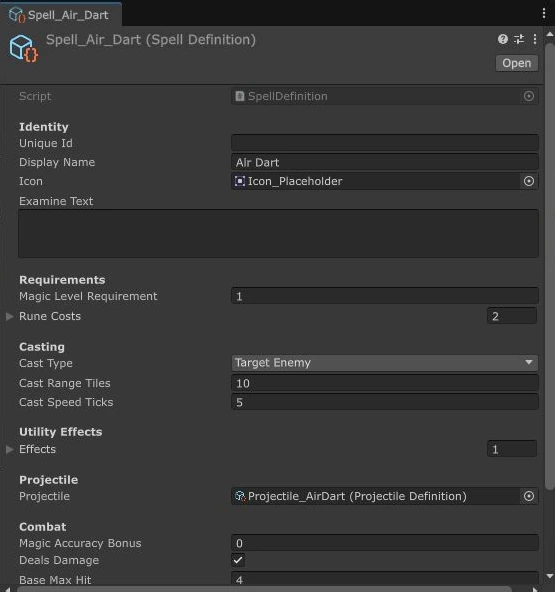This screenshot has width=555, height=592.
Task: Click the Projectile_AirDart asset icon
Action: point(240,496)
